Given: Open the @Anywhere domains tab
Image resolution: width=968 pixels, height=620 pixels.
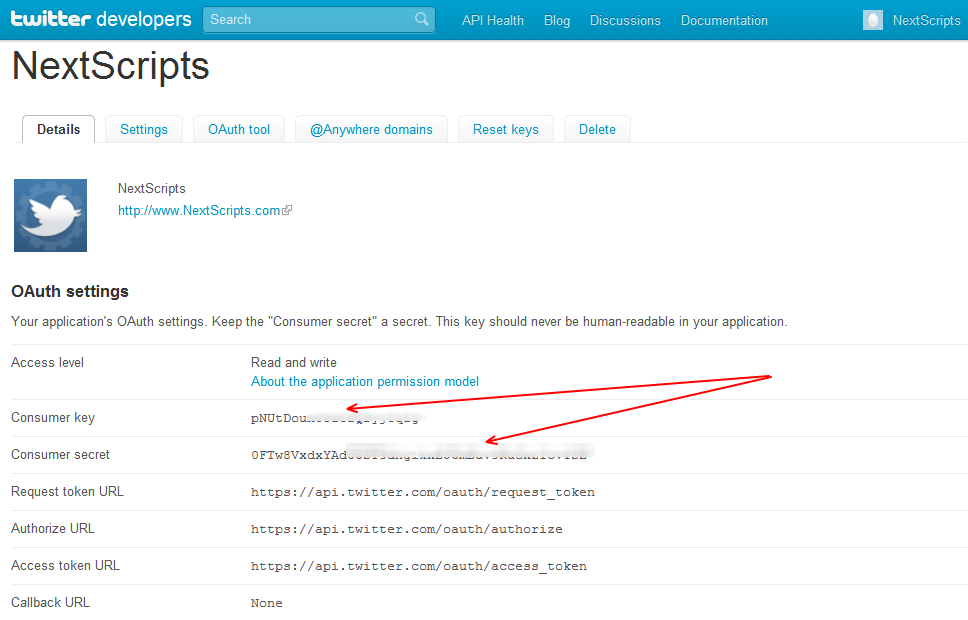Looking at the screenshot, I should point(371,130).
